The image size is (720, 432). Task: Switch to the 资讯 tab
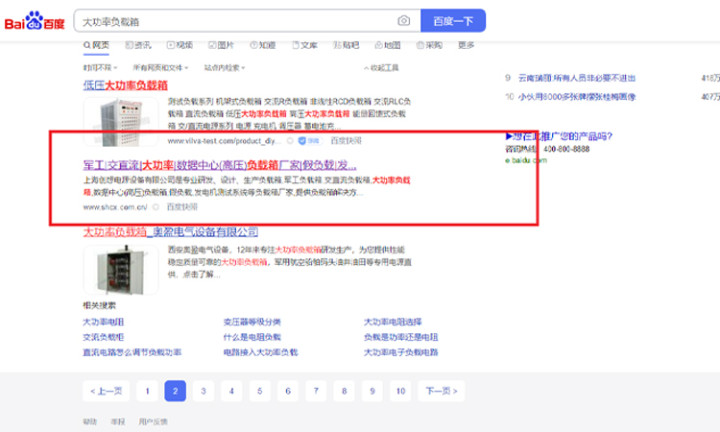pos(138,45)
